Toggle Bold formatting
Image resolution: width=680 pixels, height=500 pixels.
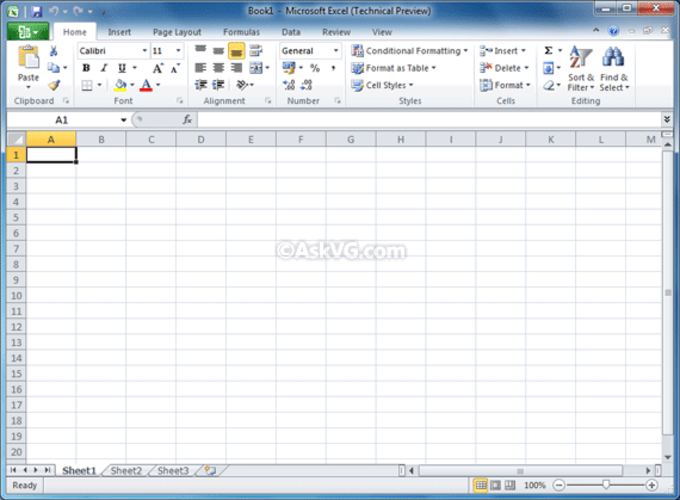[x=86, y=68]
